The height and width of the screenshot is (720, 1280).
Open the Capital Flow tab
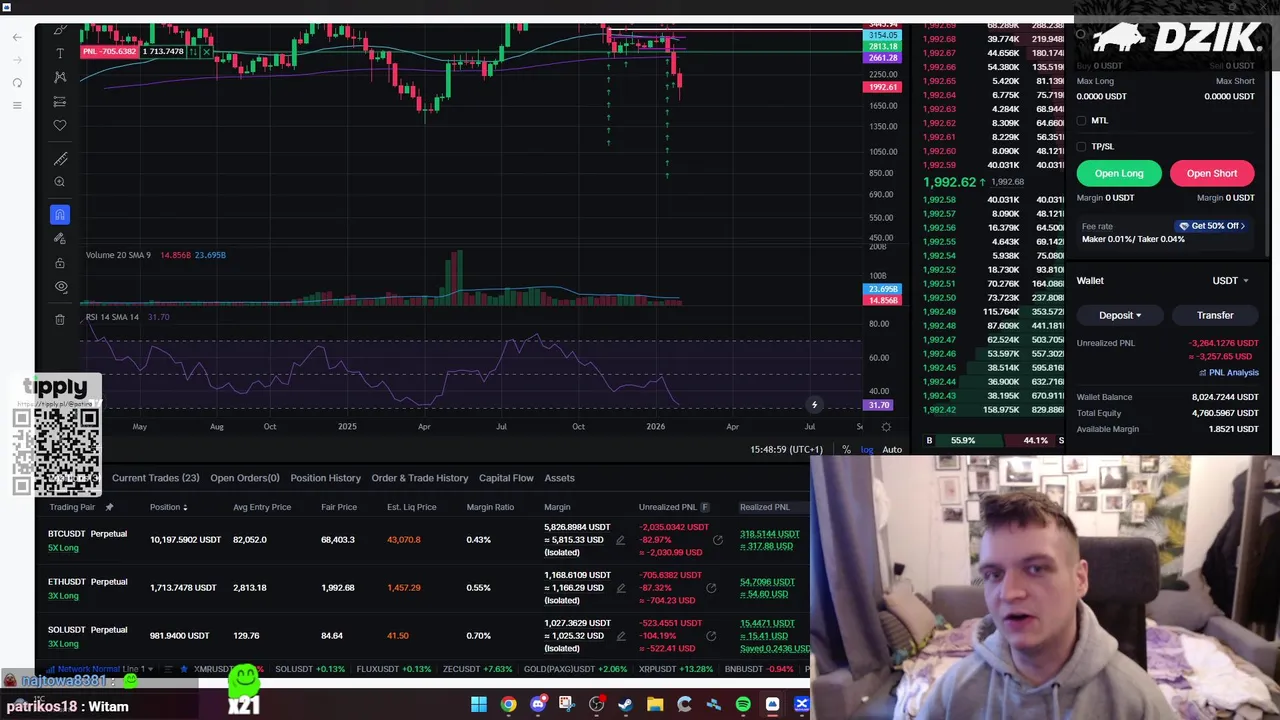[x=506, y=478]
